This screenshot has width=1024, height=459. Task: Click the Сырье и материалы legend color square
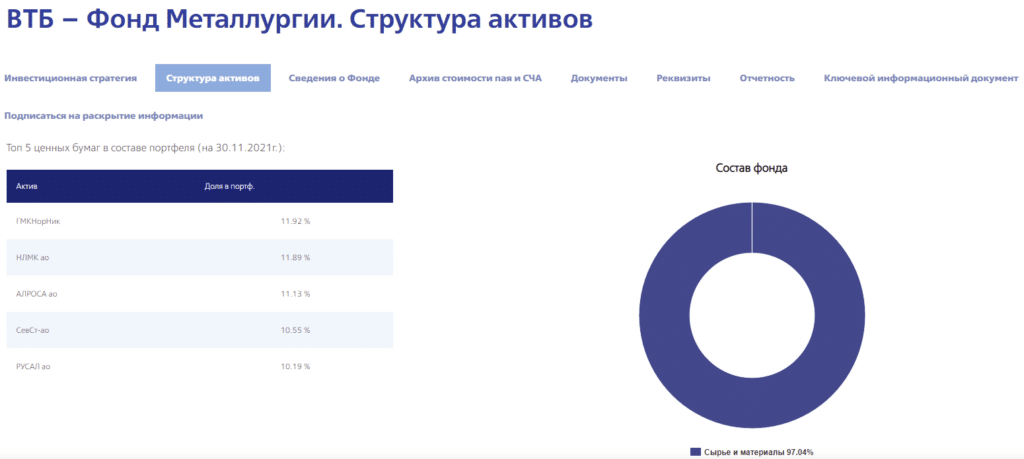point(696,452)
